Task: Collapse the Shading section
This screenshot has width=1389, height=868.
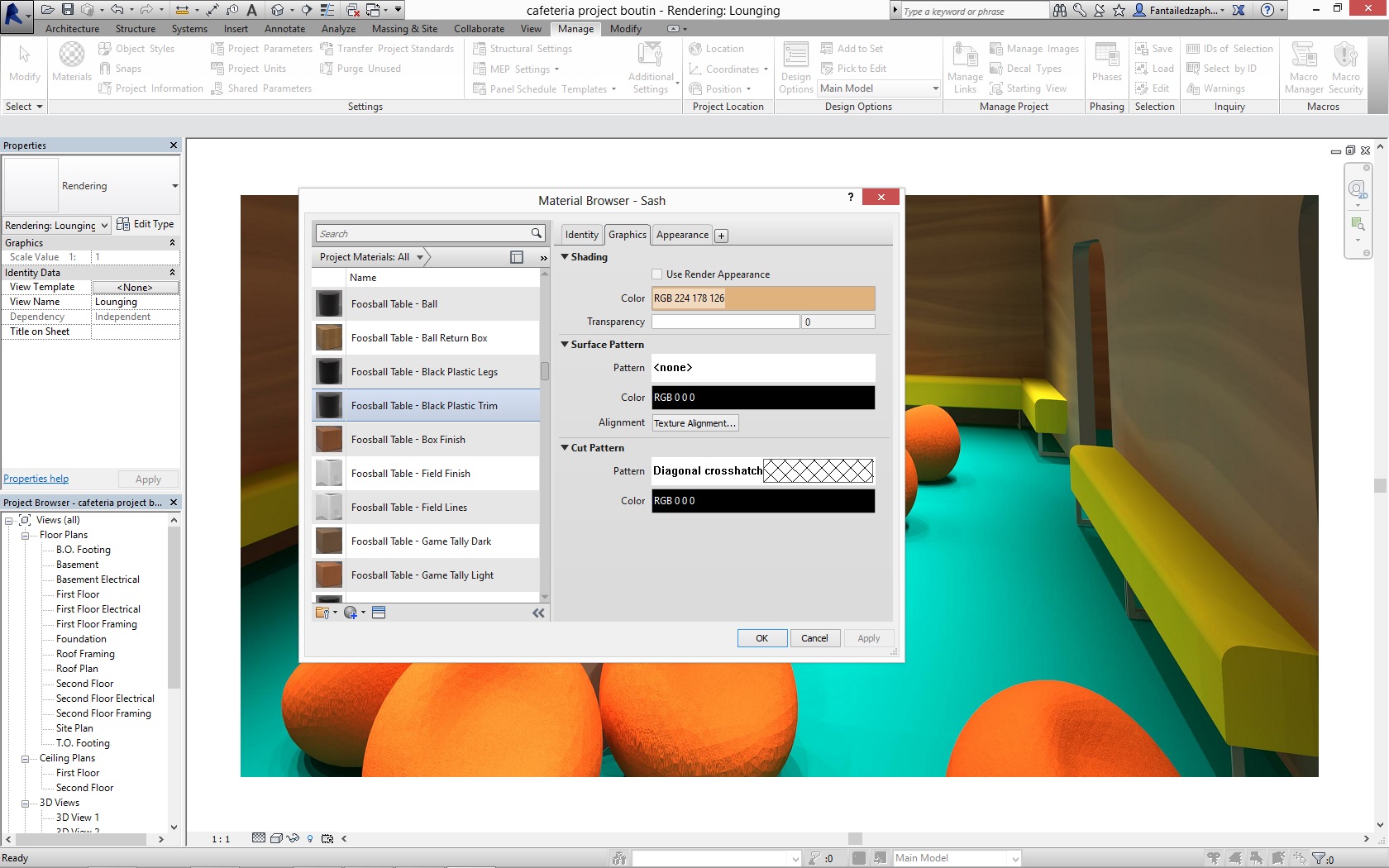Action: [x=565, y=257]
